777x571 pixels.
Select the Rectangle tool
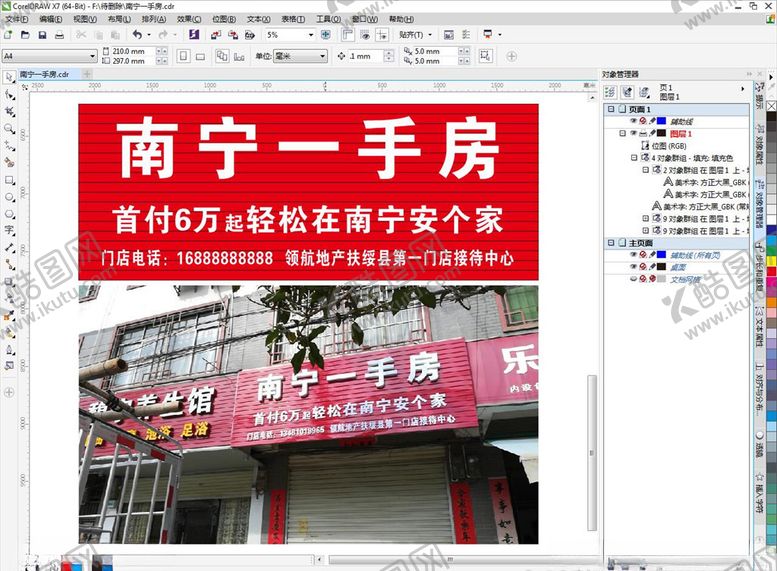coord(9,180)
